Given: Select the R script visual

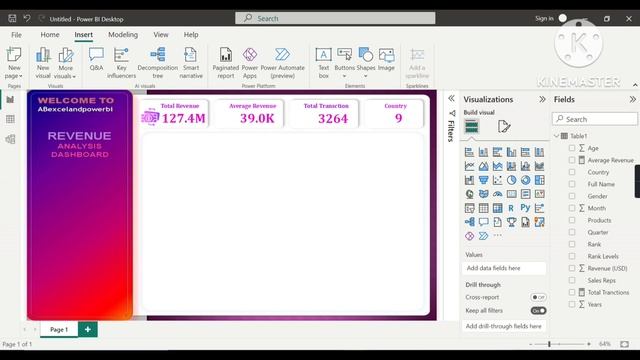Looking at the screenshot, I should [x=511, y=208].
